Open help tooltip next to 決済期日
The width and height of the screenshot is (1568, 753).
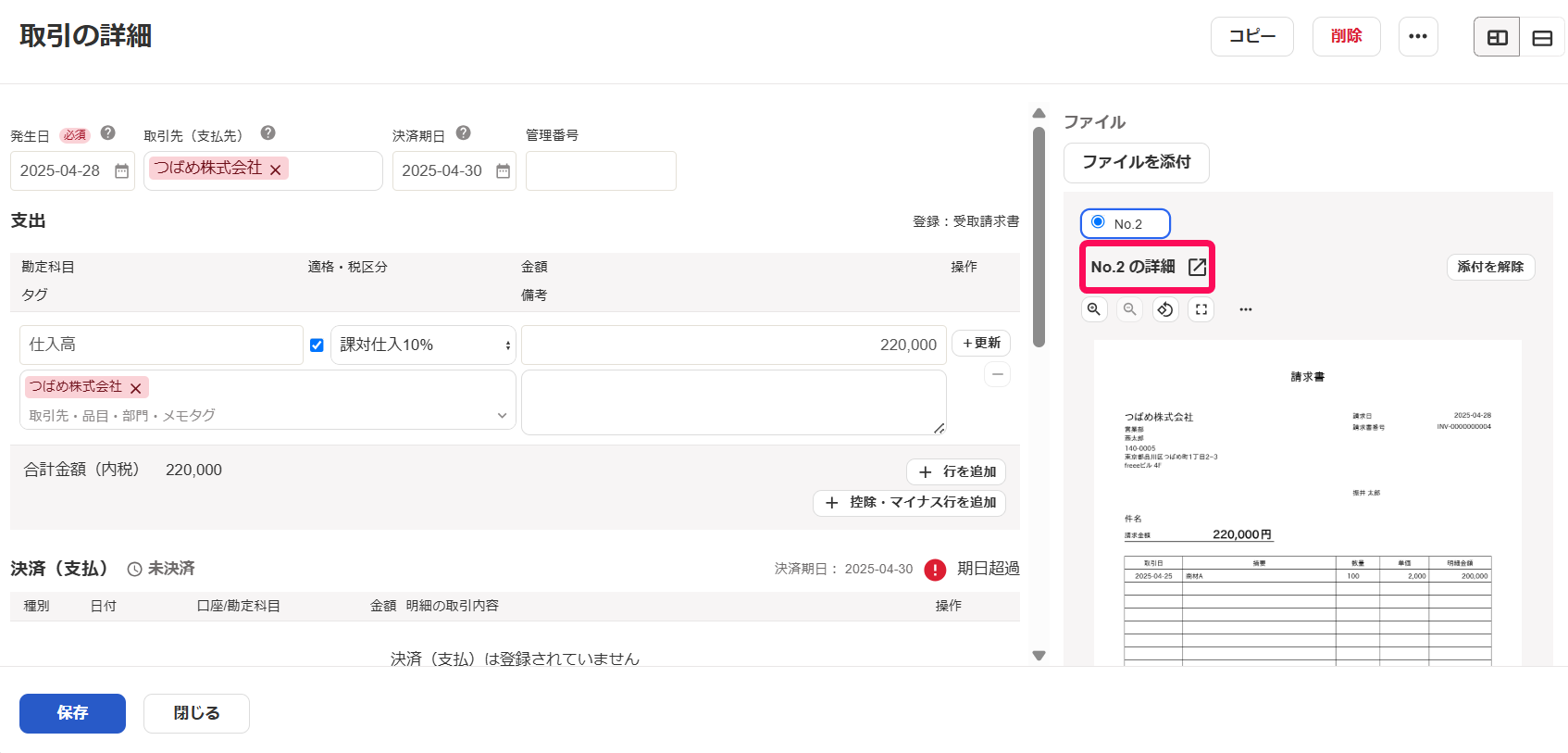click(463, 132)
